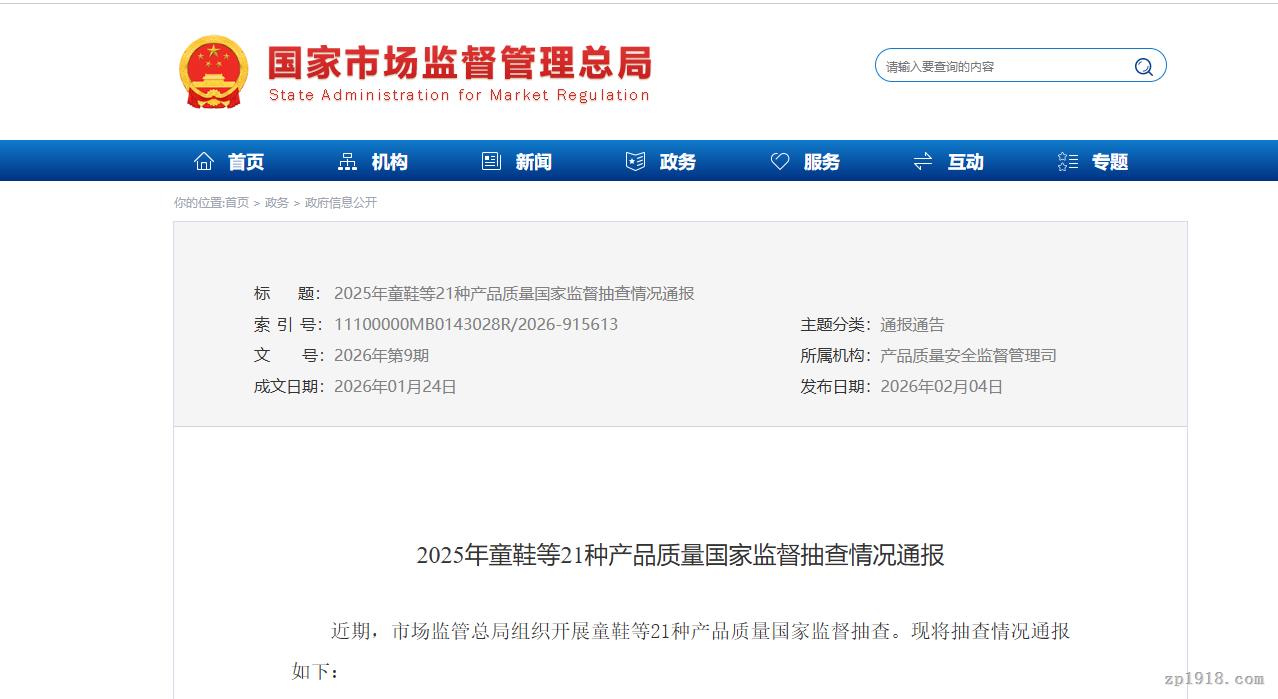Click the 互动 interaction arrows icon
Screen dimensions: 1278x699
coord(922,160)
